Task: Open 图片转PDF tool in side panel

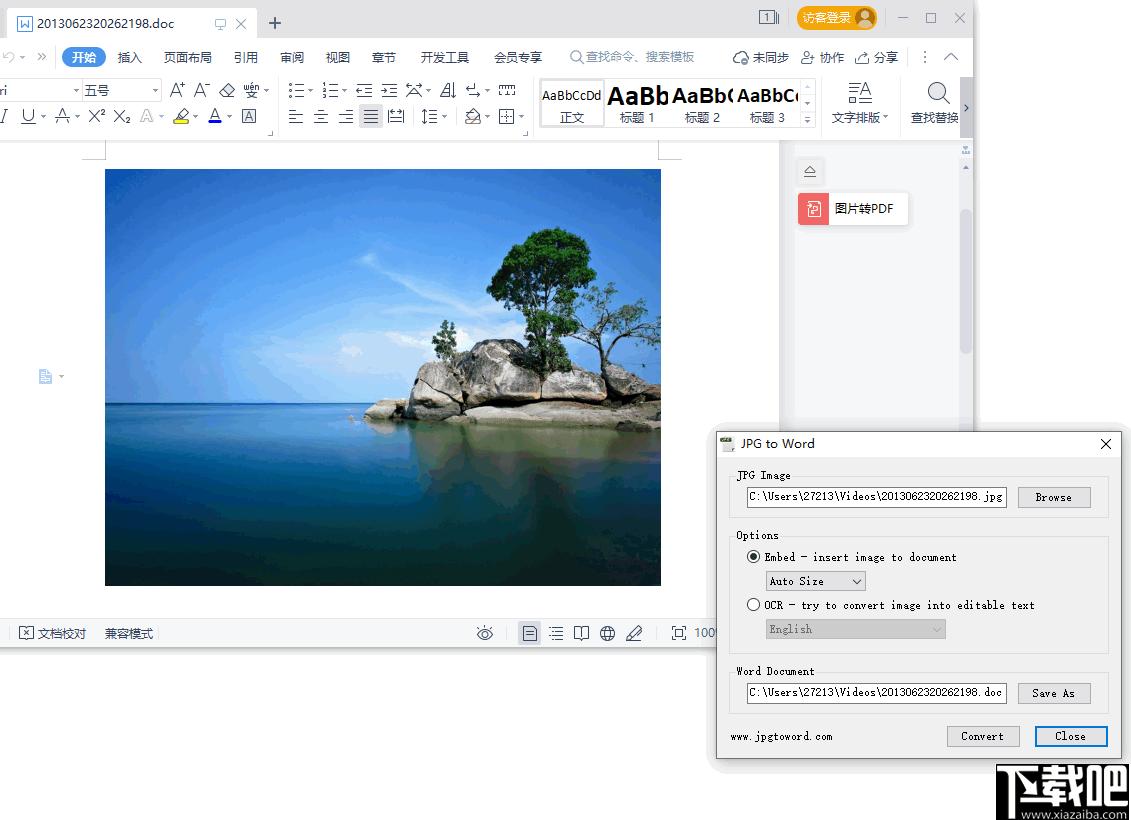Action: [x=853, y=208]
